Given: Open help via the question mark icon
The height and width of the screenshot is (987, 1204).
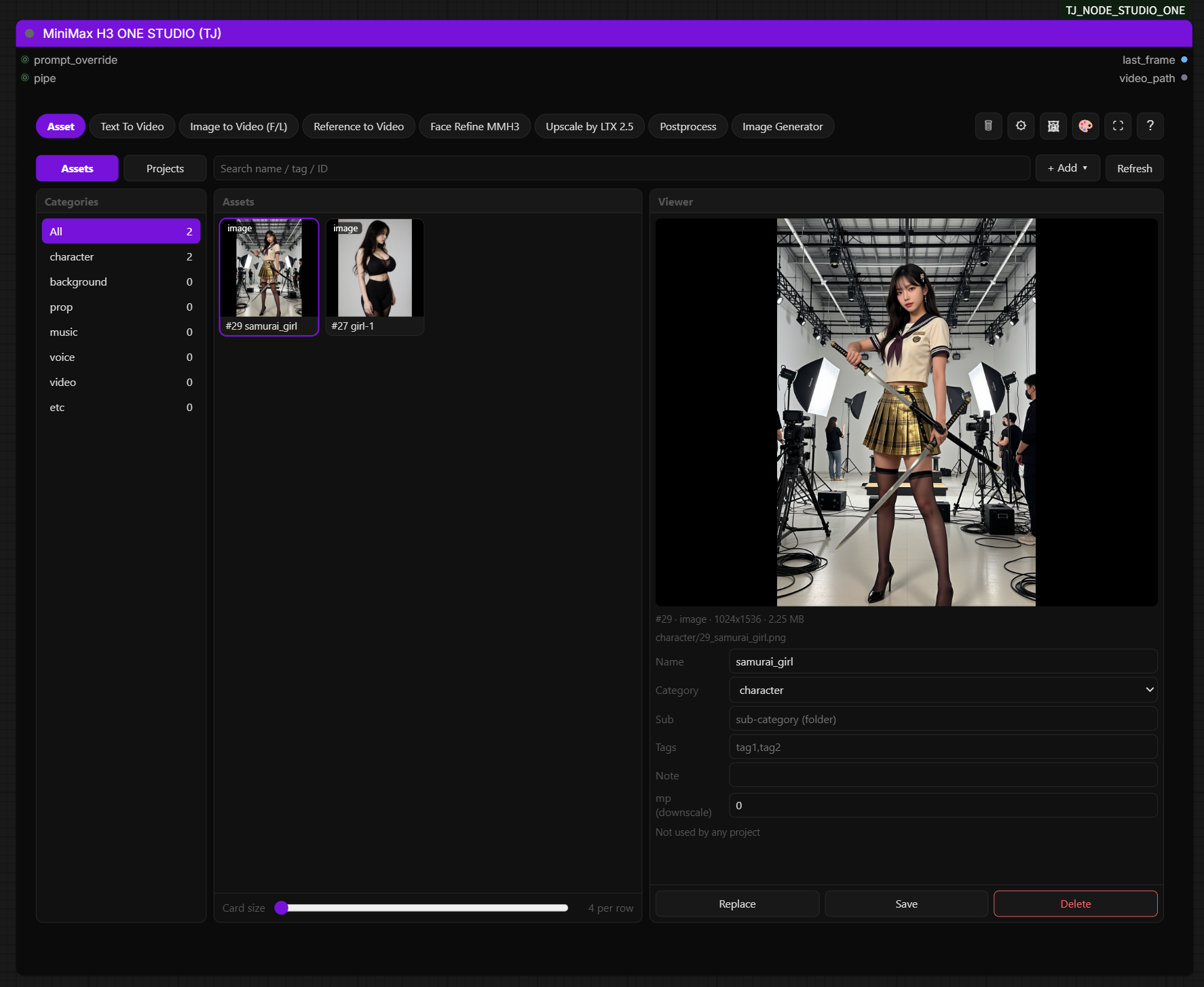Looking at the screenshot, I should (x=1150, y=126).
